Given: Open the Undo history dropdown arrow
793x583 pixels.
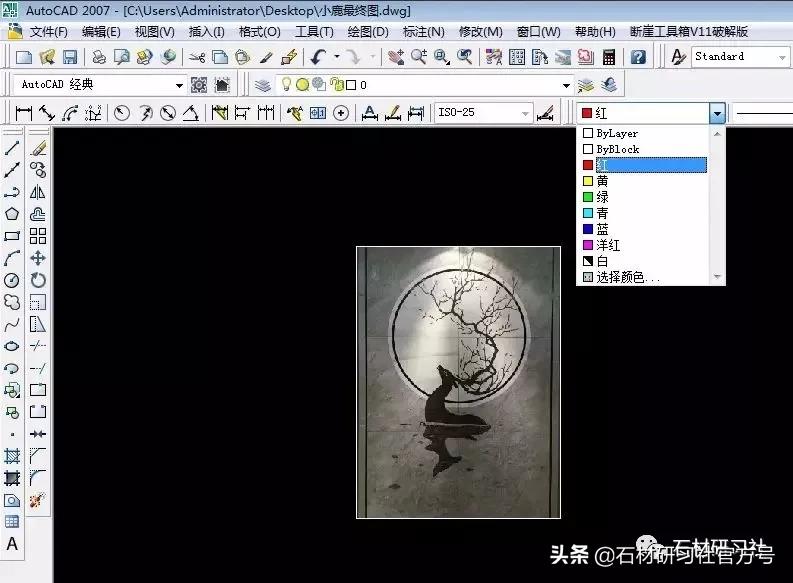Looking at the screenshot, I should click(337, 57).
